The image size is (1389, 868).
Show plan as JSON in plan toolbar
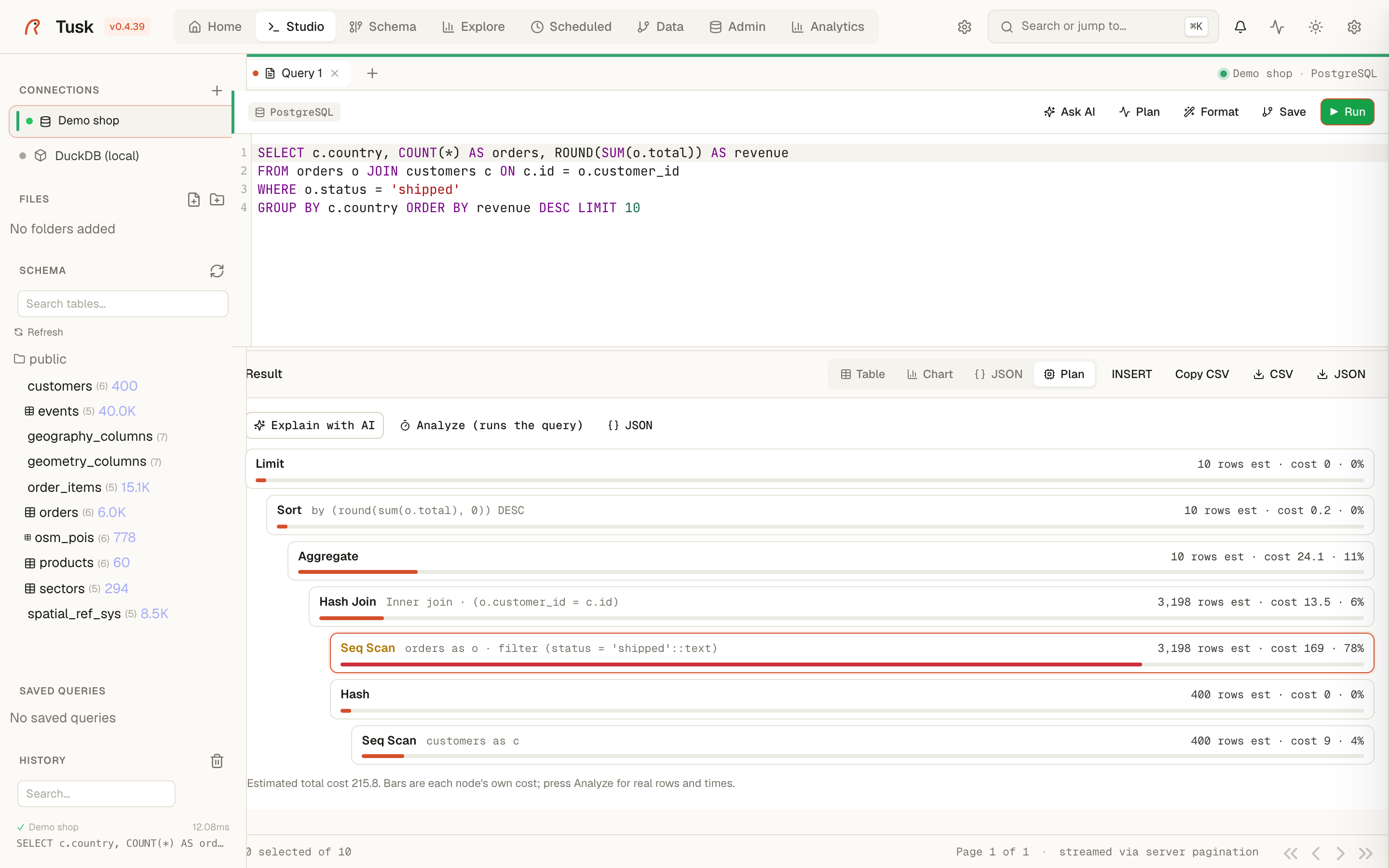click(x=630, y=425)
